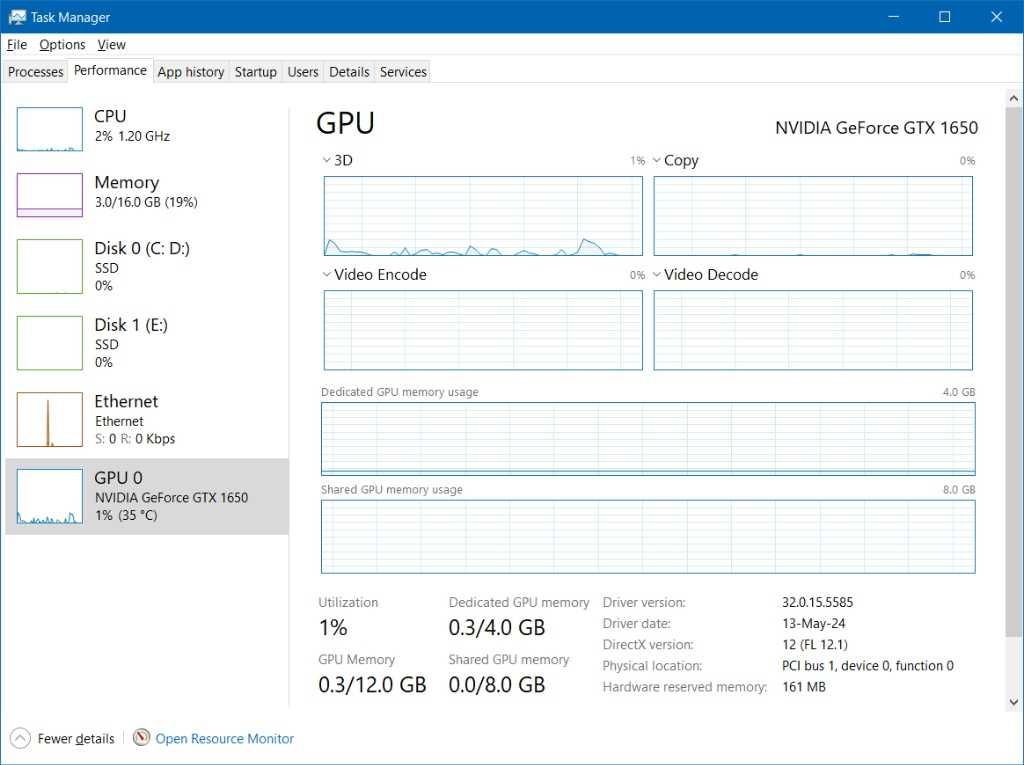The image size is (1024, 765).
Task: Click the NVIDIA GeForce GTX 1650 heading
Action: tap(876, 127)
